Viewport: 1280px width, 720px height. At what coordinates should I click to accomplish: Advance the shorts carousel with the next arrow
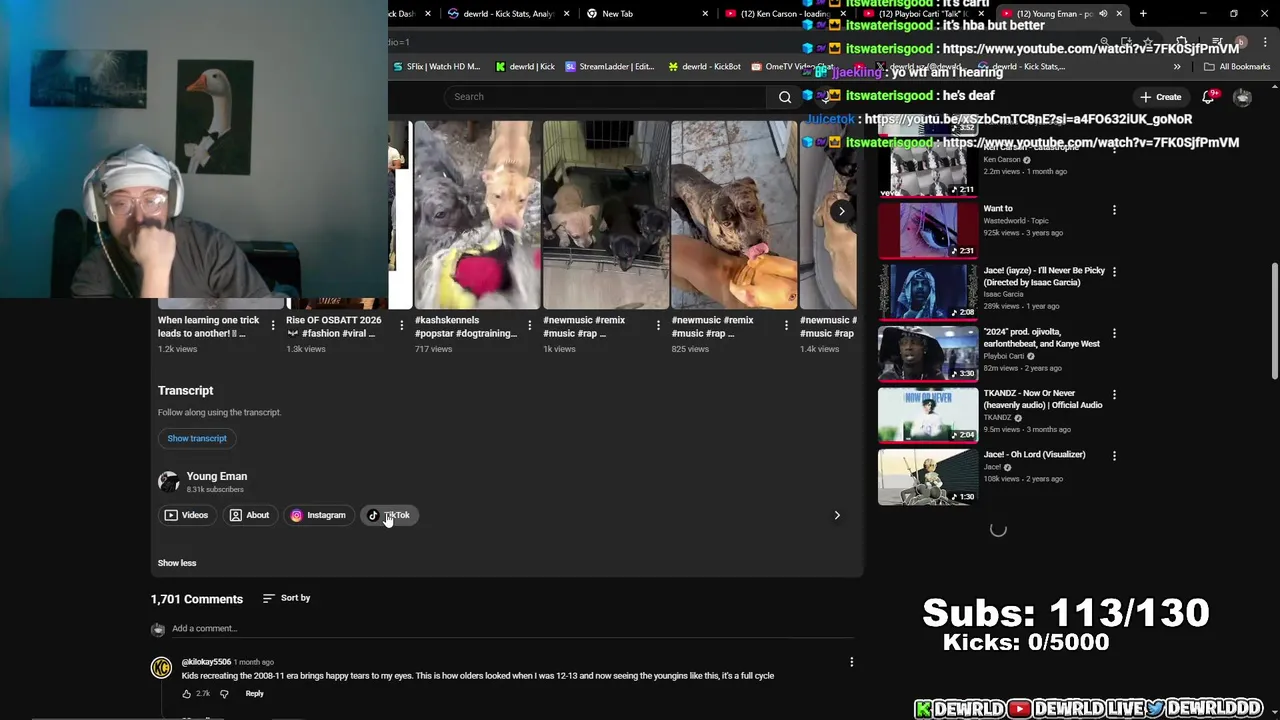pos(841,211)
